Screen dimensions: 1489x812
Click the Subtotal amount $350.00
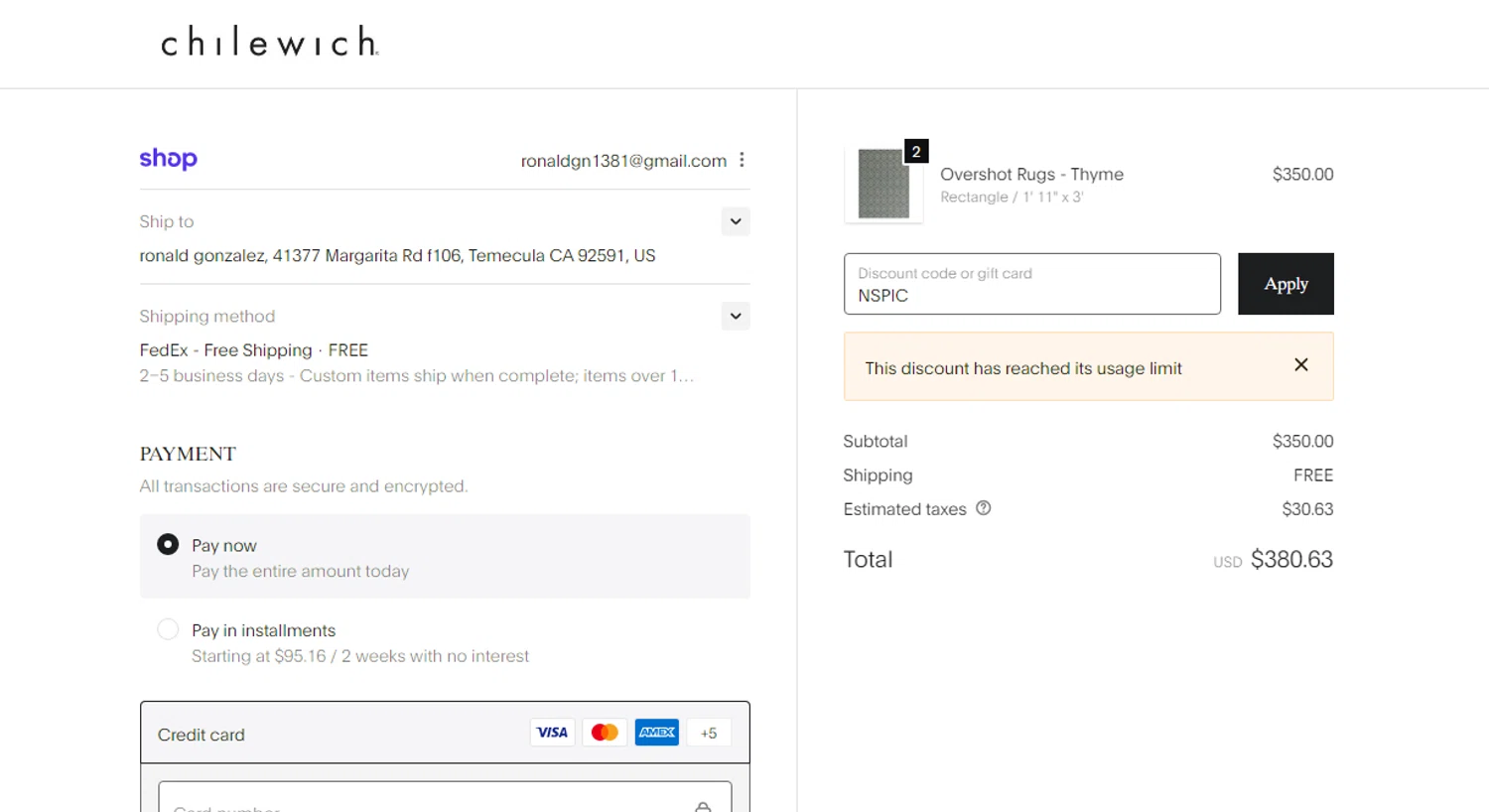point(1302,441)
